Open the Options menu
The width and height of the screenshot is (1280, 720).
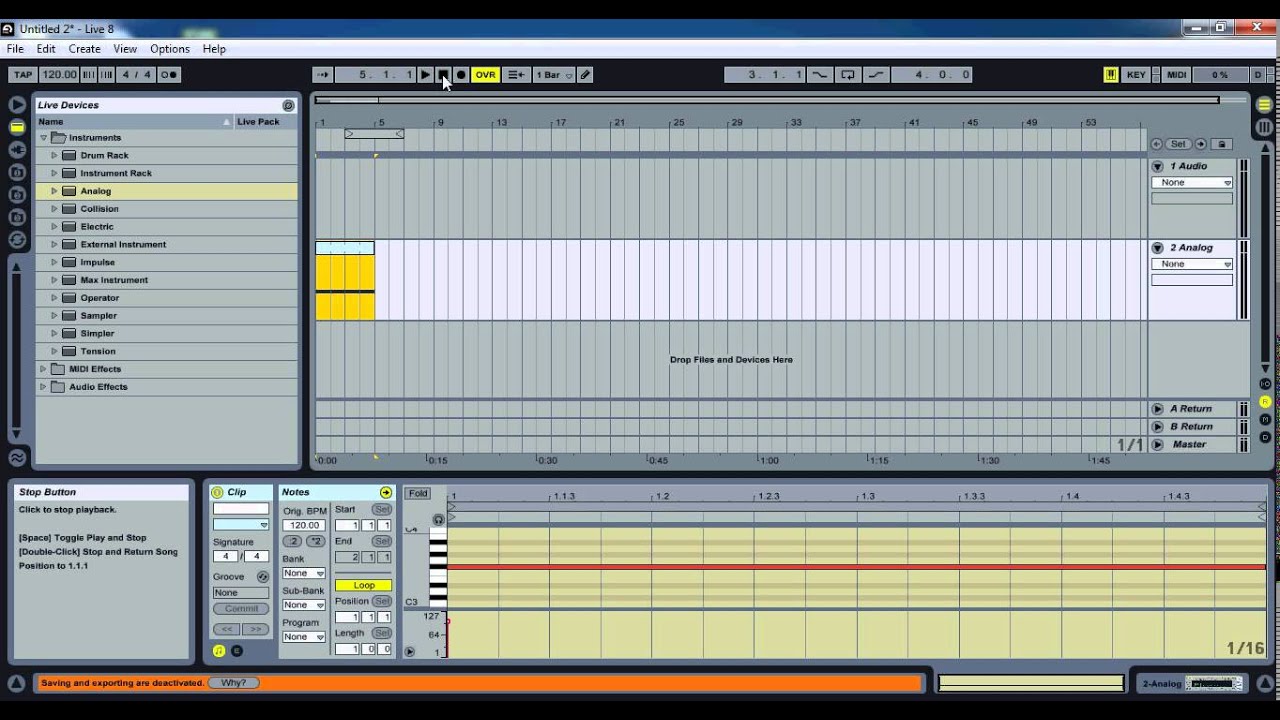(x=170, y=48)
